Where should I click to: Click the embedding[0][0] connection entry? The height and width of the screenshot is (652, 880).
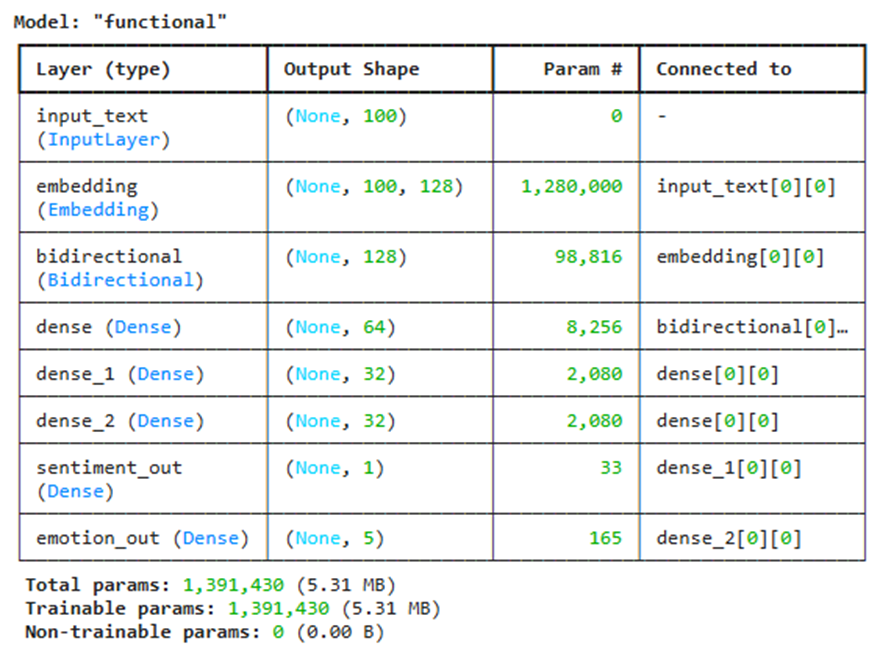pyautogui.click(x=740, y=257)
